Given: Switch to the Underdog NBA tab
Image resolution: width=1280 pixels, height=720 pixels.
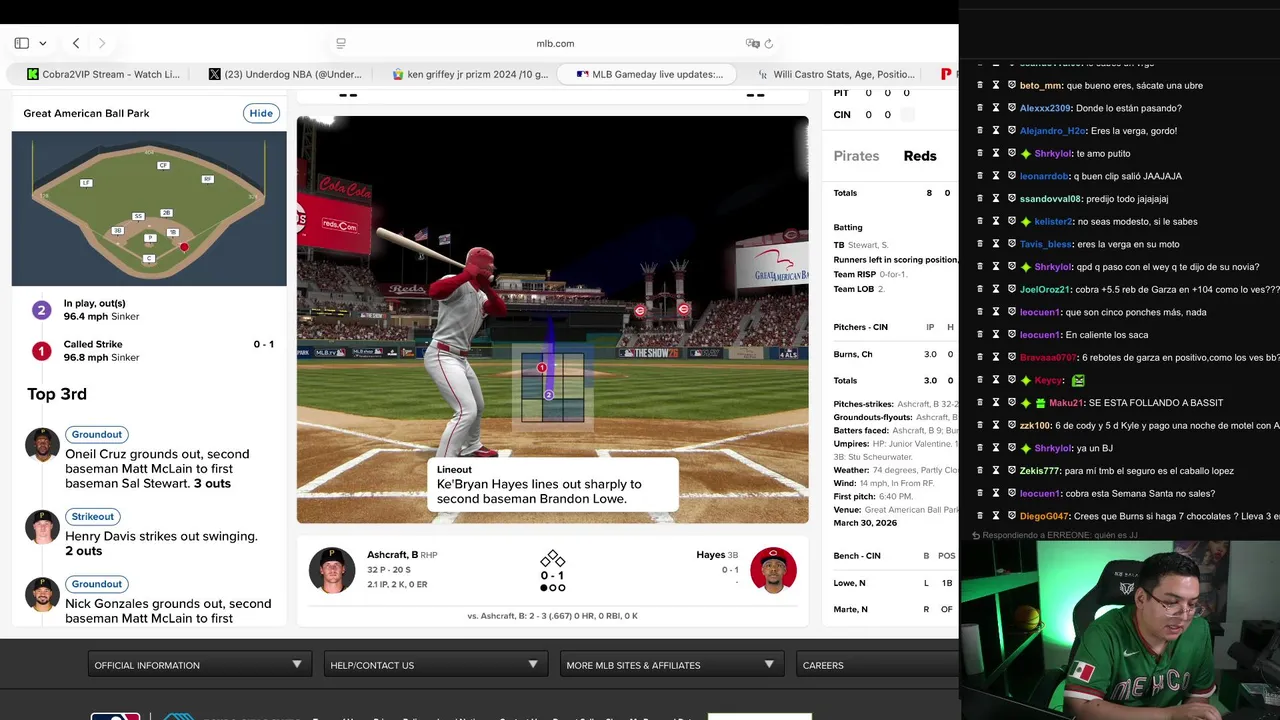Looking at the screenshot, I should click(x=285, y=74).
